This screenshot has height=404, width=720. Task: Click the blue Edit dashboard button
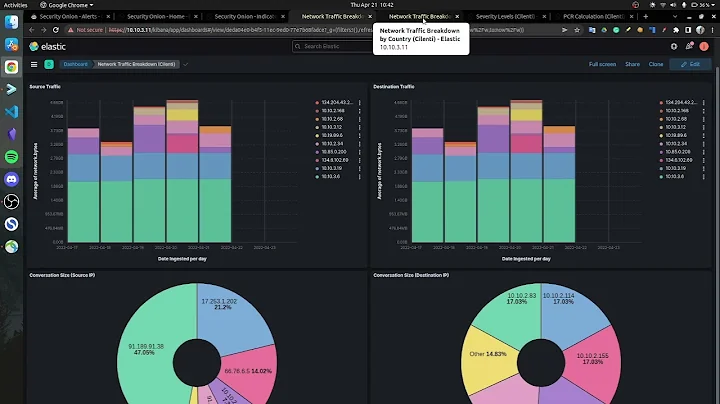[x=690, y=64]
